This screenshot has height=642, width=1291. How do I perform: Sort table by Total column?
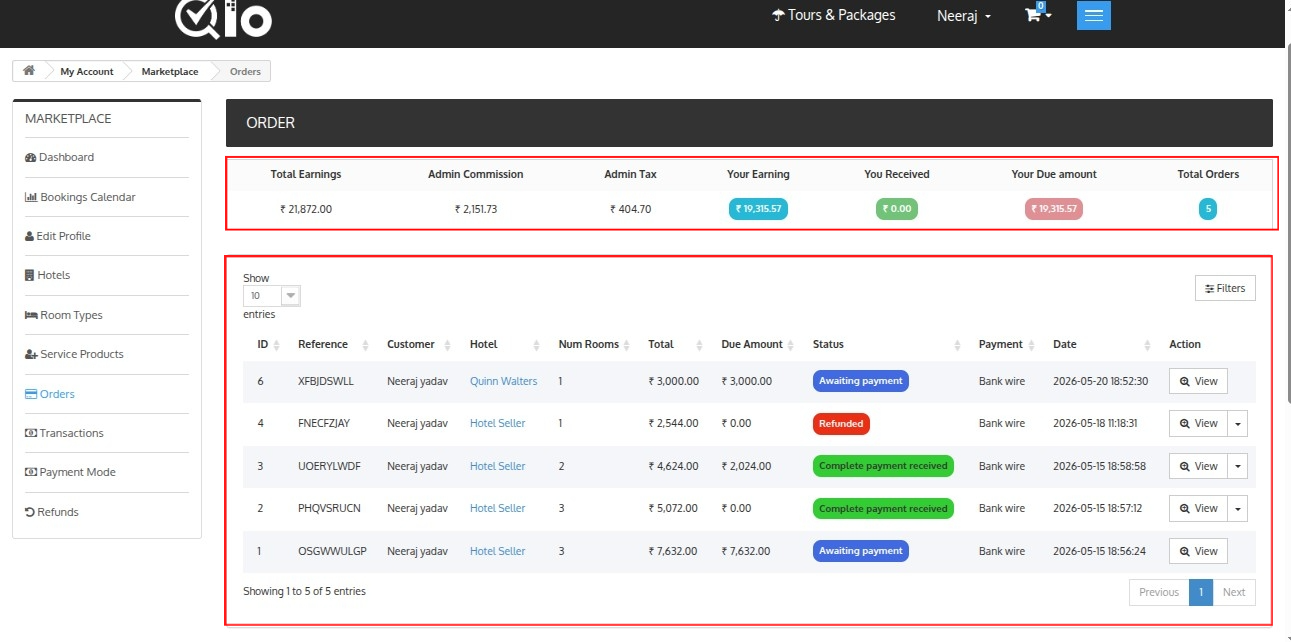coord(676,344)
